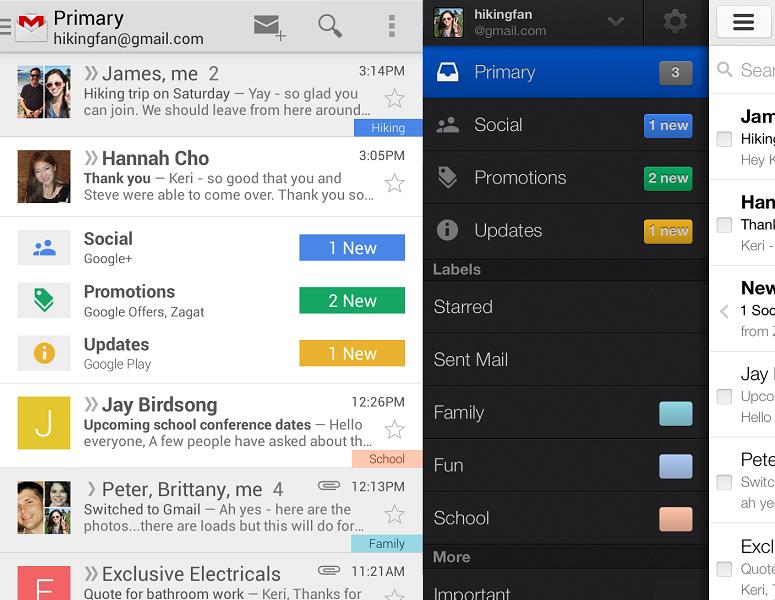This screenshot has height=600, width=775.
Task: Star the Switched to Gmail conversation
Action: [x=394, y=514]
